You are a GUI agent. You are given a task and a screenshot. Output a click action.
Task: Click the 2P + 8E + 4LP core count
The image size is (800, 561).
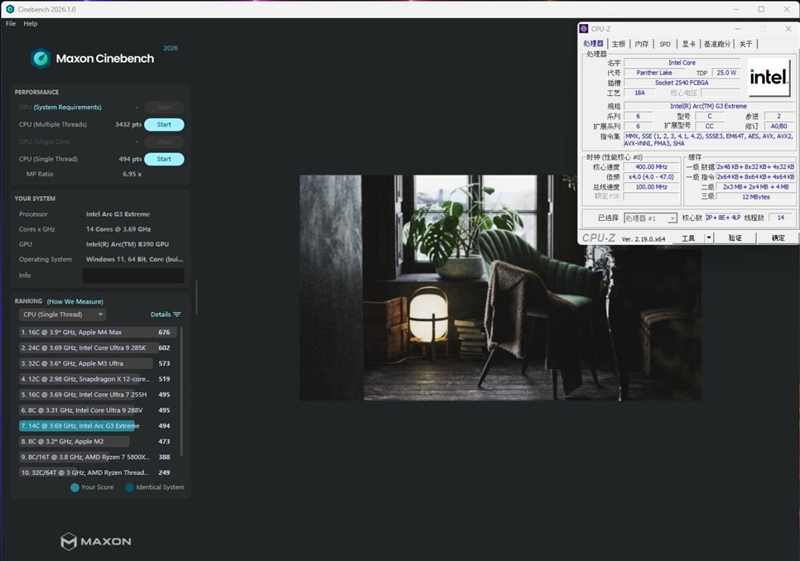(x=723, y=218)
